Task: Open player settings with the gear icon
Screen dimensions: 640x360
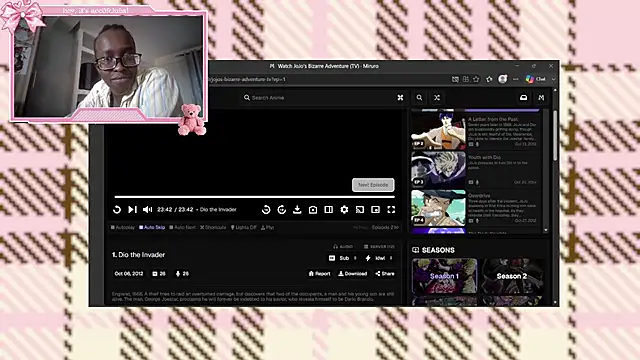Action: 344,210
